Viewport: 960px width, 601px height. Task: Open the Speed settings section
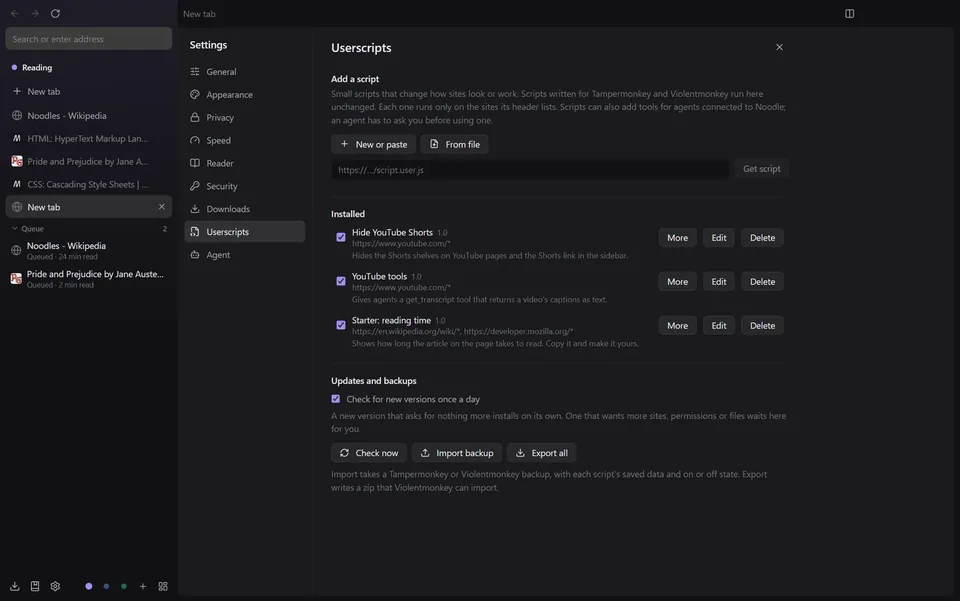(244, 140)
